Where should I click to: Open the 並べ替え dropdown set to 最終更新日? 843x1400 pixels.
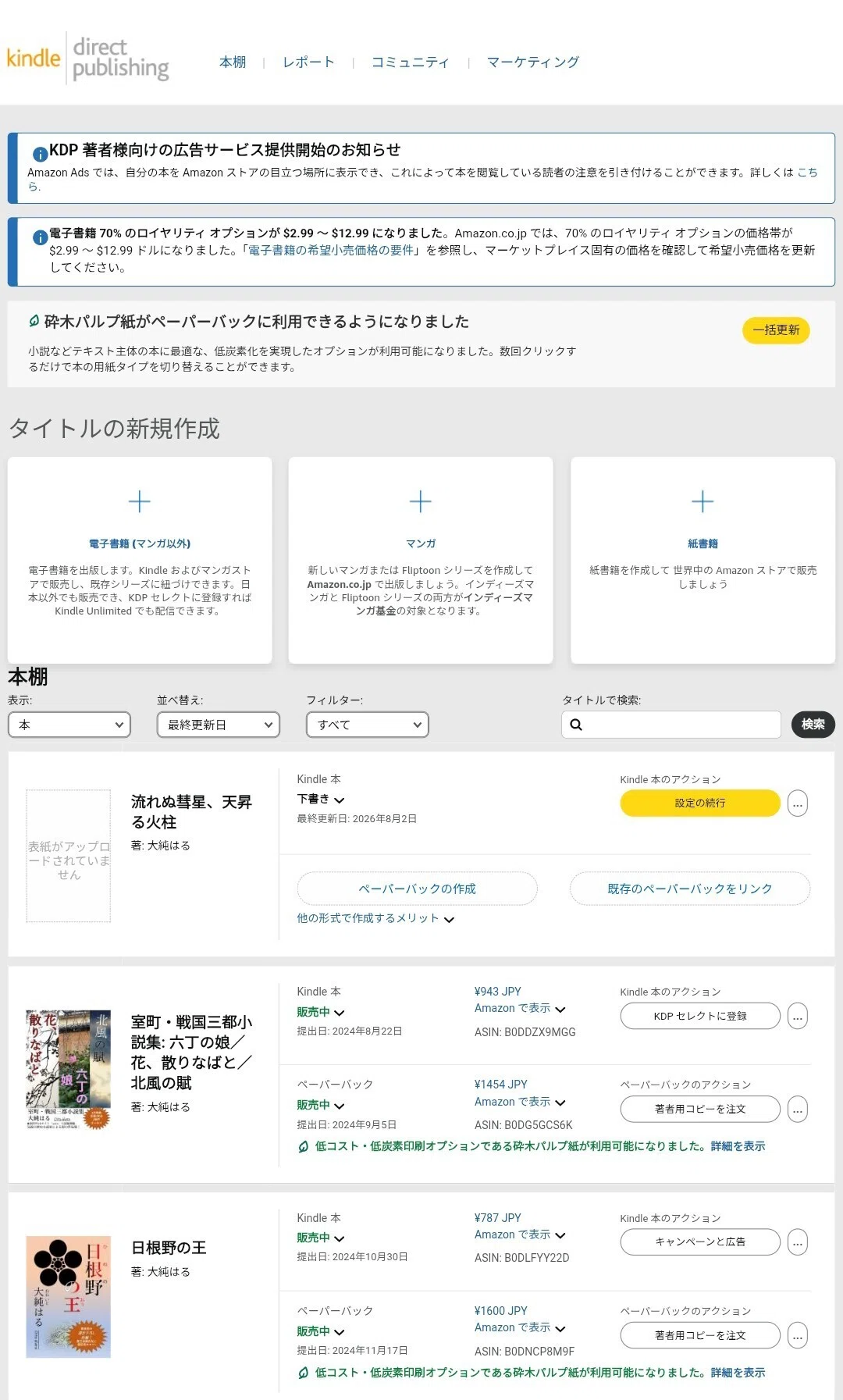pyautogui.click(x=219, y=725)
